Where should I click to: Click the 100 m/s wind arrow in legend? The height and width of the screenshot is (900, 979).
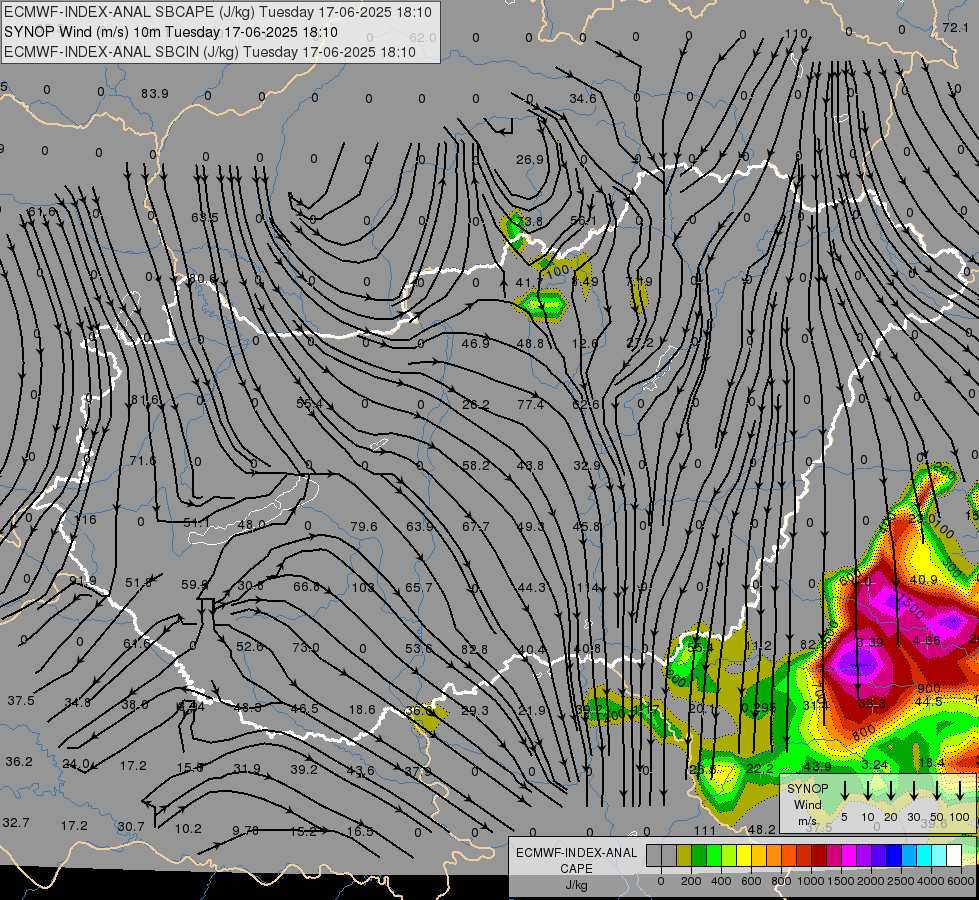(x=960, y=791)
